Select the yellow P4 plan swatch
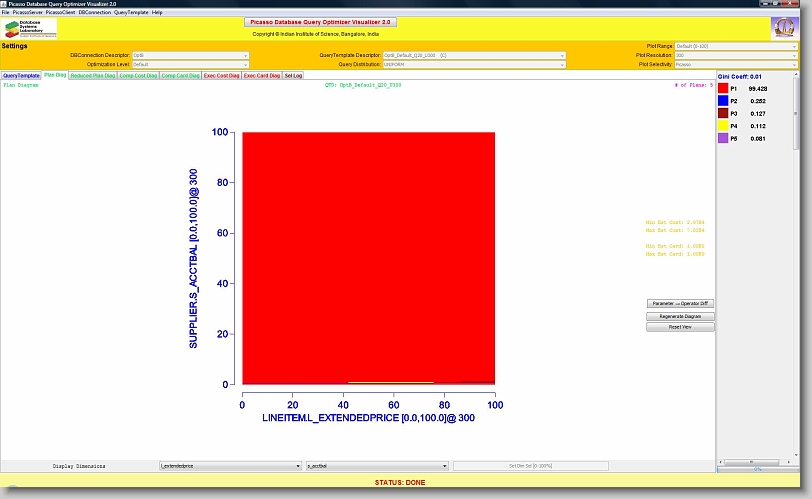This screenshot has width=812, height=499. pos(724,126)
